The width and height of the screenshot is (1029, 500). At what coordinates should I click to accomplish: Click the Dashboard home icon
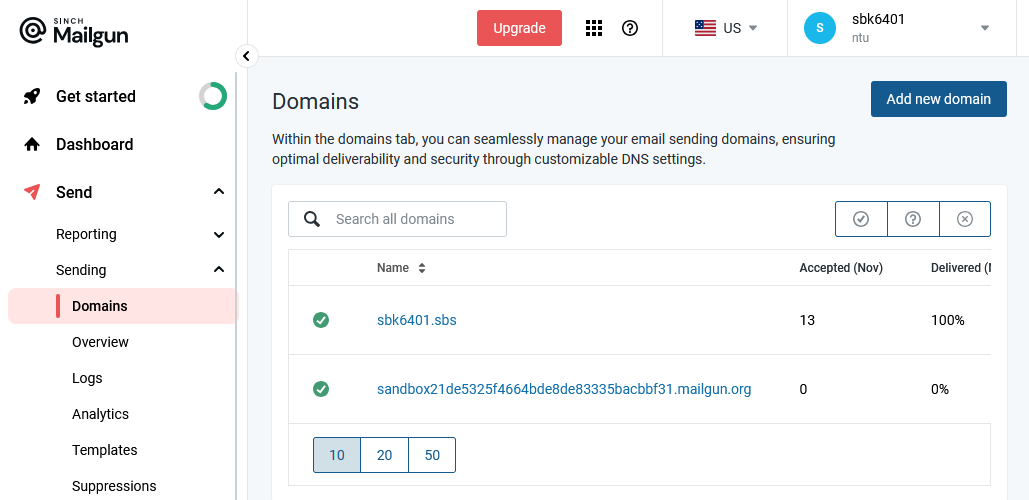(x=32, y=144)
